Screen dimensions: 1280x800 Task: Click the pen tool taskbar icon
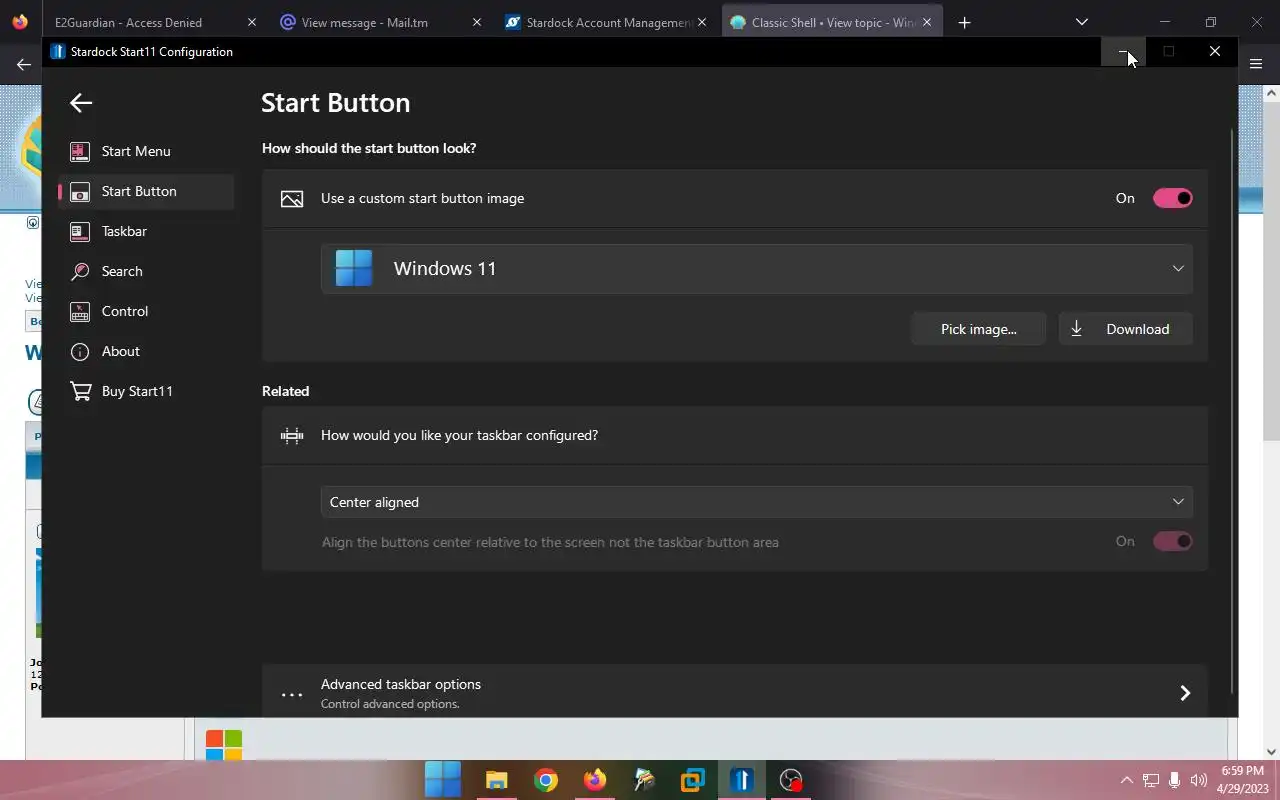pos(644,780)
